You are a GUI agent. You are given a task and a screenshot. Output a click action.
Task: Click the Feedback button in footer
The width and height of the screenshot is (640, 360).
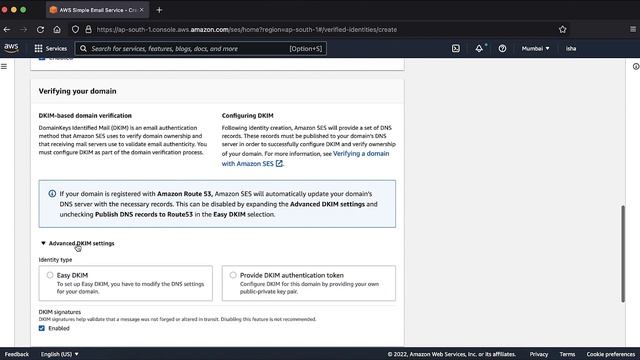[x=17, y=354]
